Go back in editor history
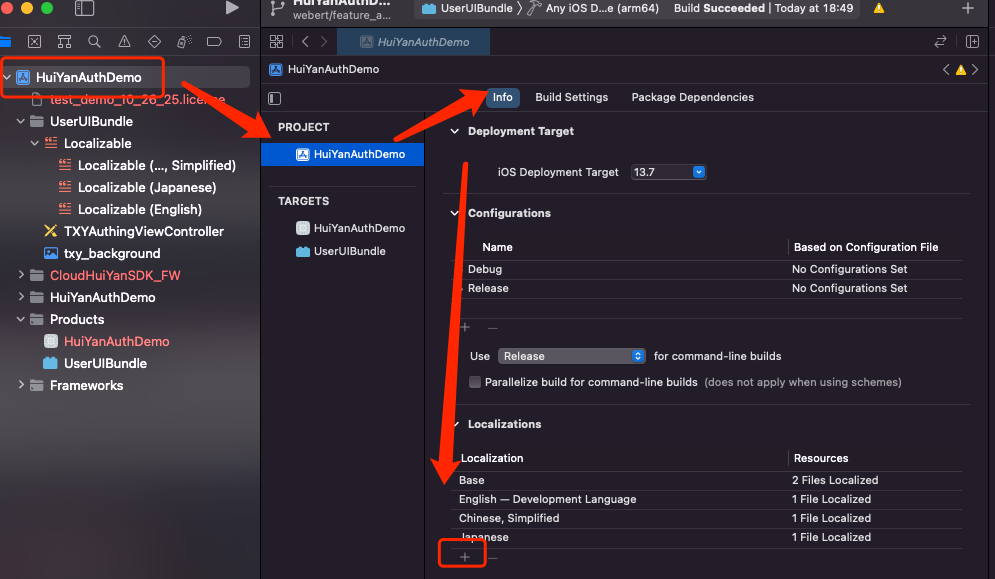 (x=305, y=42)
